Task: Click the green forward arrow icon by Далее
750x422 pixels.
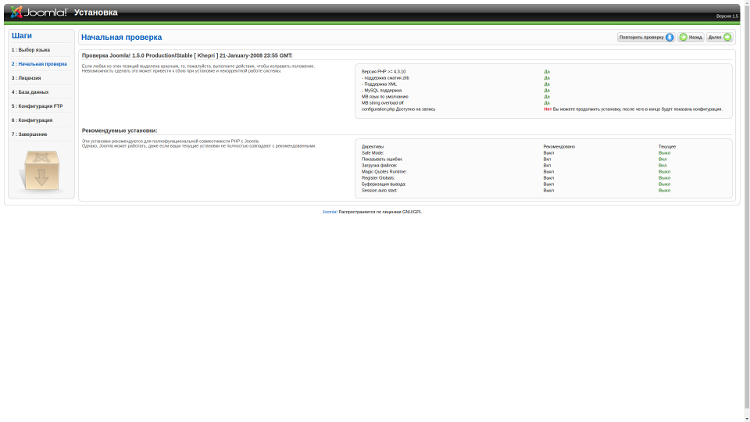Action: tap(727, 37)
